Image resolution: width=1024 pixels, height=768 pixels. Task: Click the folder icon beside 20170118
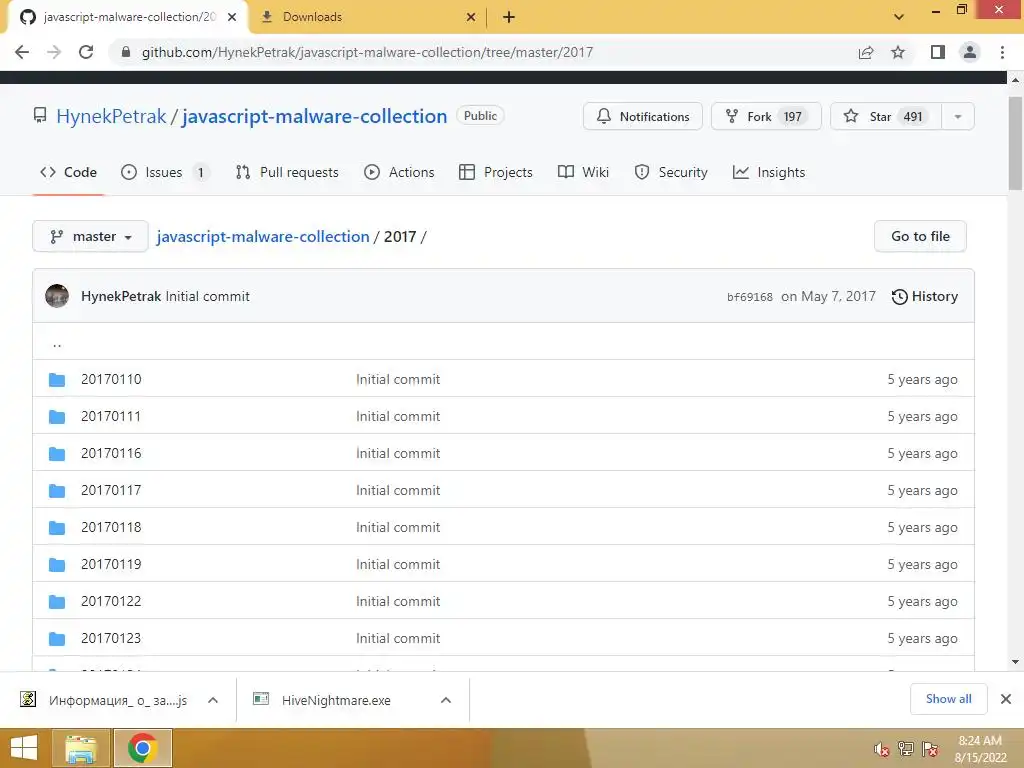tap(57, 528)
